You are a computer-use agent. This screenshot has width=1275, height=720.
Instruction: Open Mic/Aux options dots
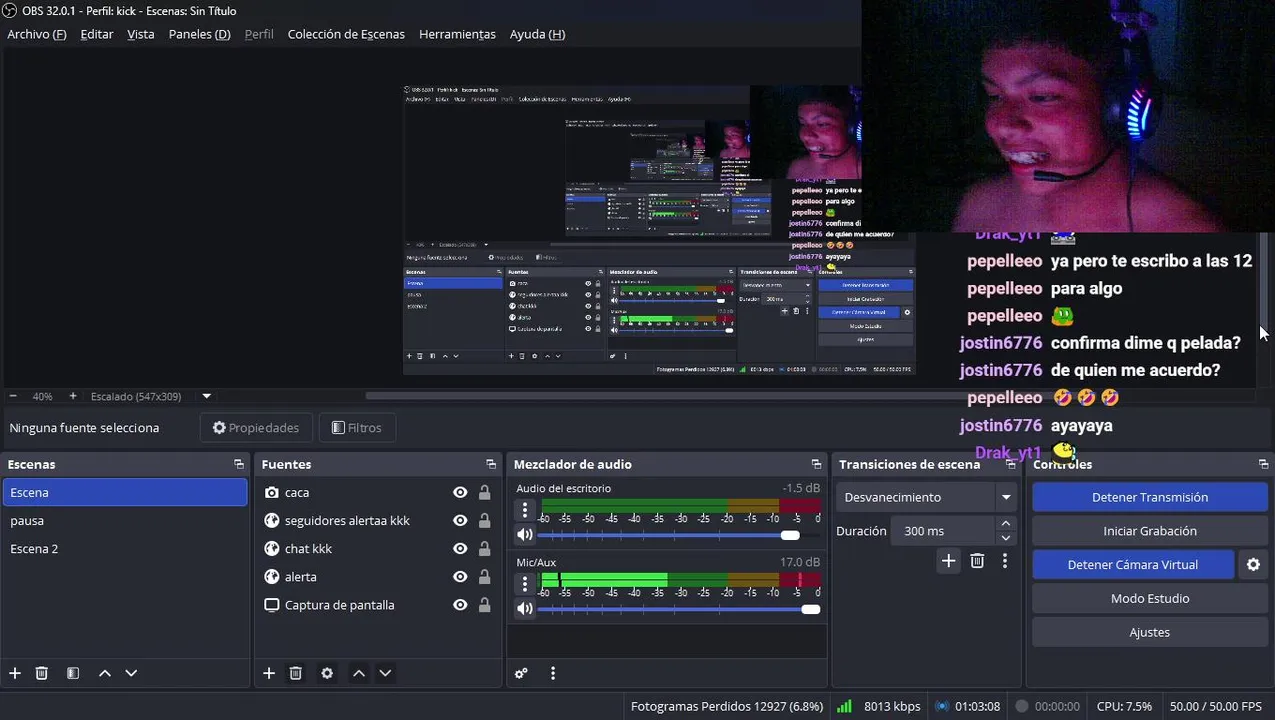point(525,584)
